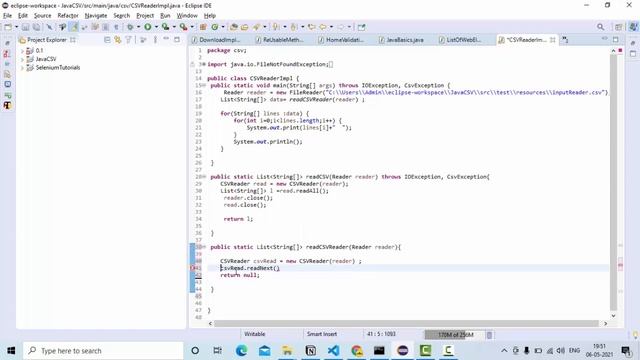Expand the 0.1 project tree node
640x360 pixels.
pos(22,51)
